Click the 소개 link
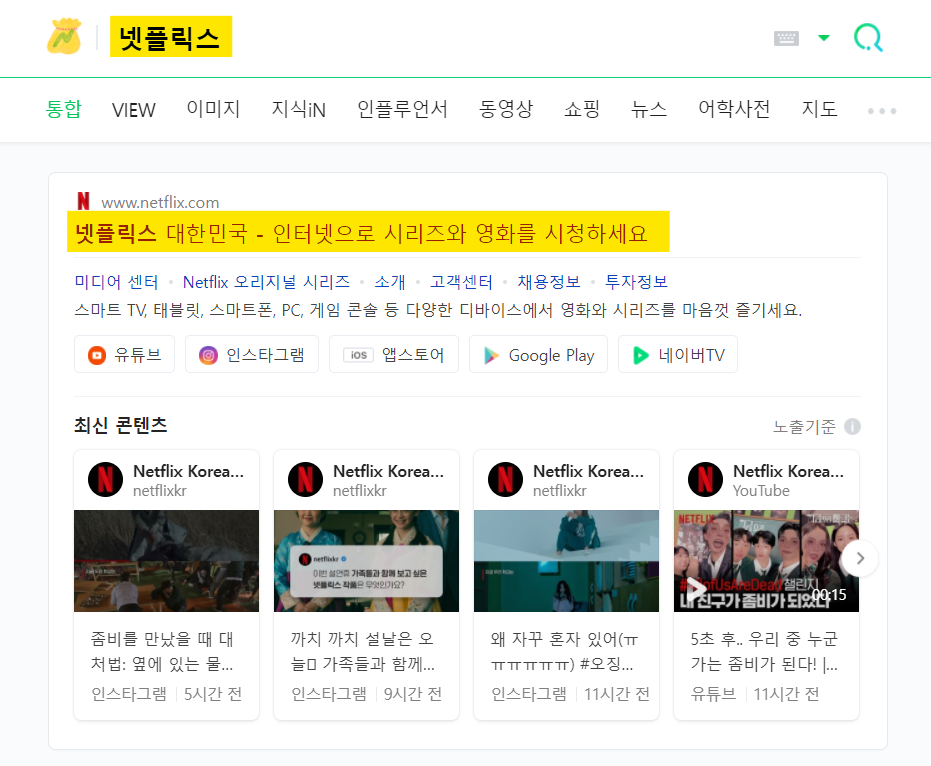 pos(390,282)
